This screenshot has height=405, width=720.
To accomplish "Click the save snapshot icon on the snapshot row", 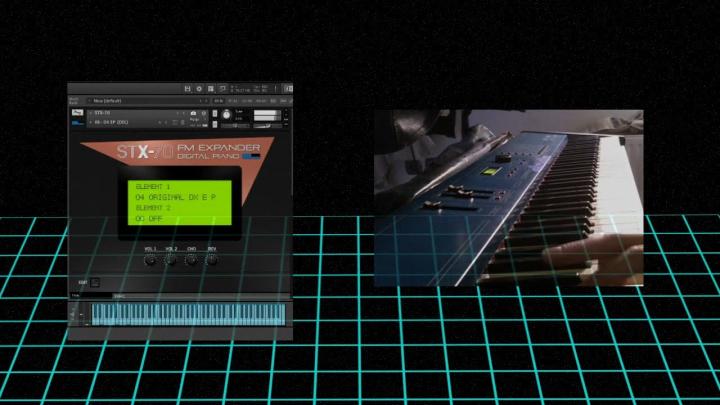I will point(174,123).
